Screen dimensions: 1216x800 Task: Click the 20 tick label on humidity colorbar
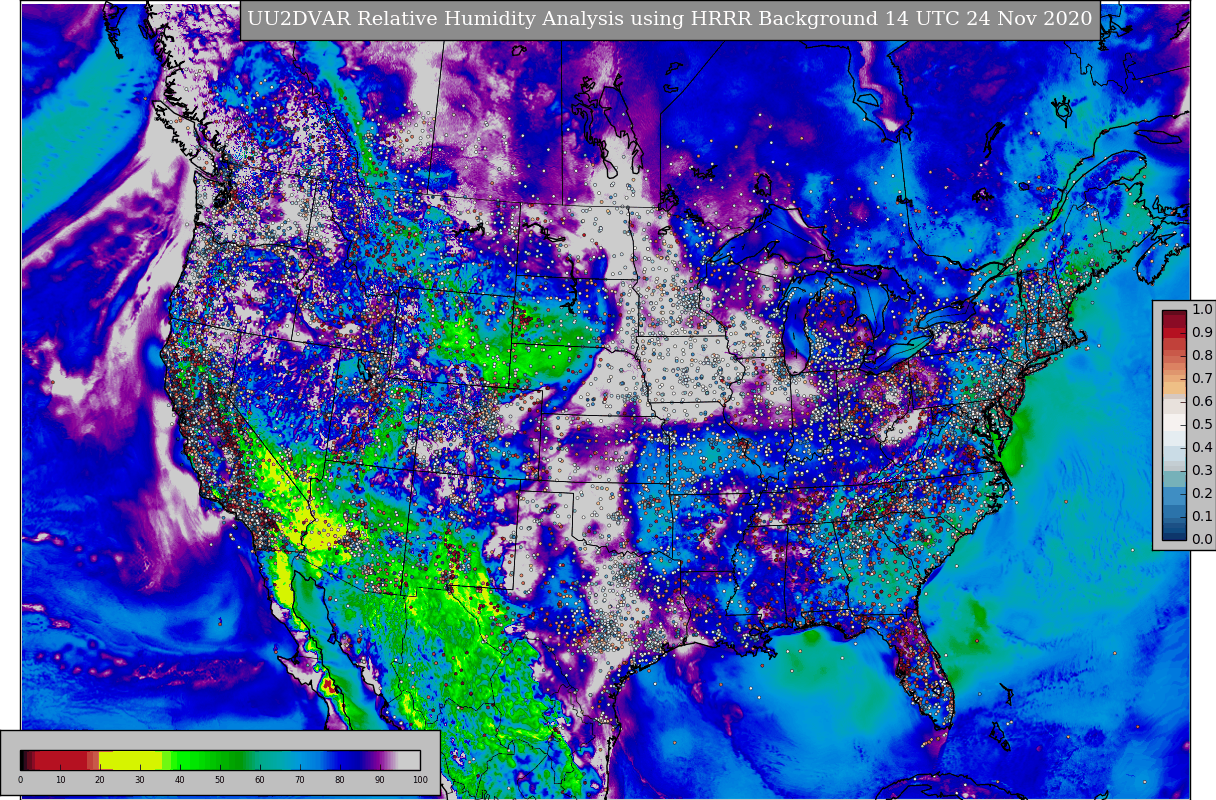click(100, 780)
